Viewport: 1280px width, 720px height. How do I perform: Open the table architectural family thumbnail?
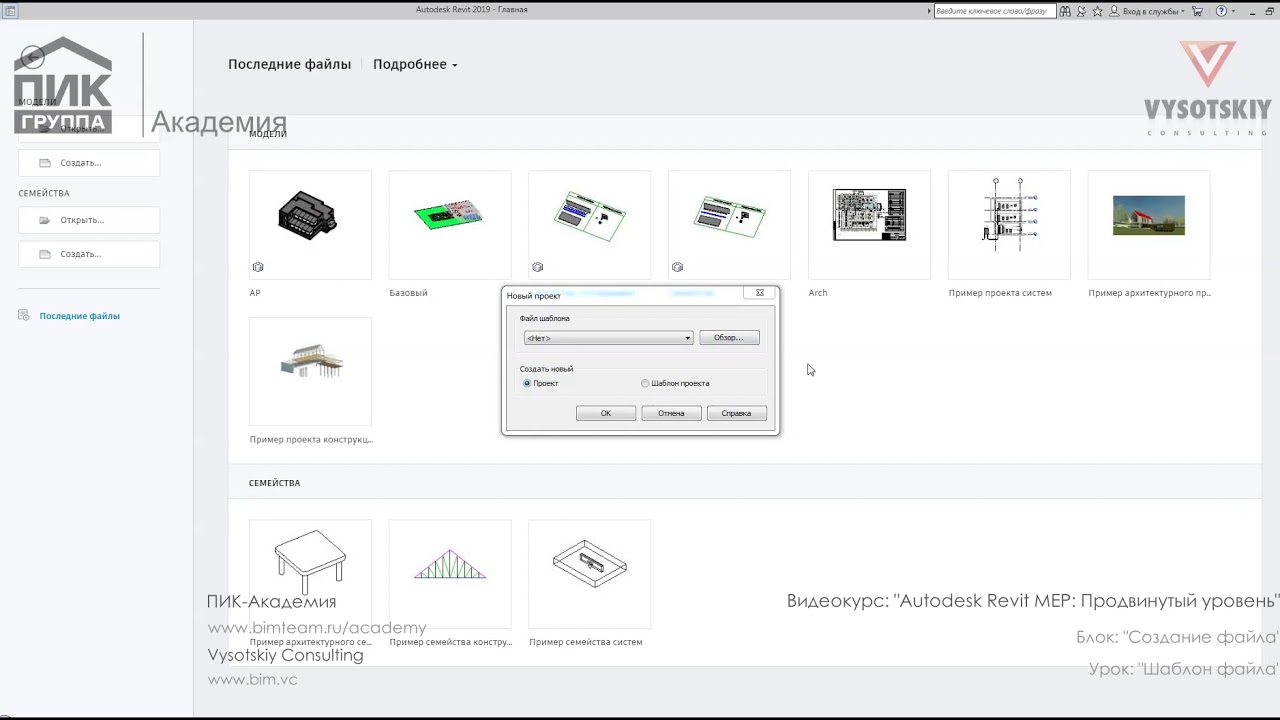tap(310, 573)
